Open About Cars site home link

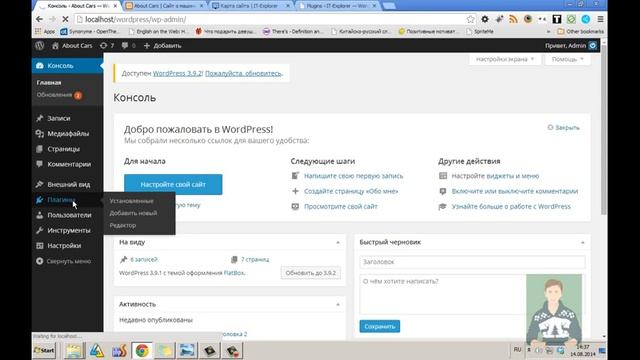pos(72,46)
